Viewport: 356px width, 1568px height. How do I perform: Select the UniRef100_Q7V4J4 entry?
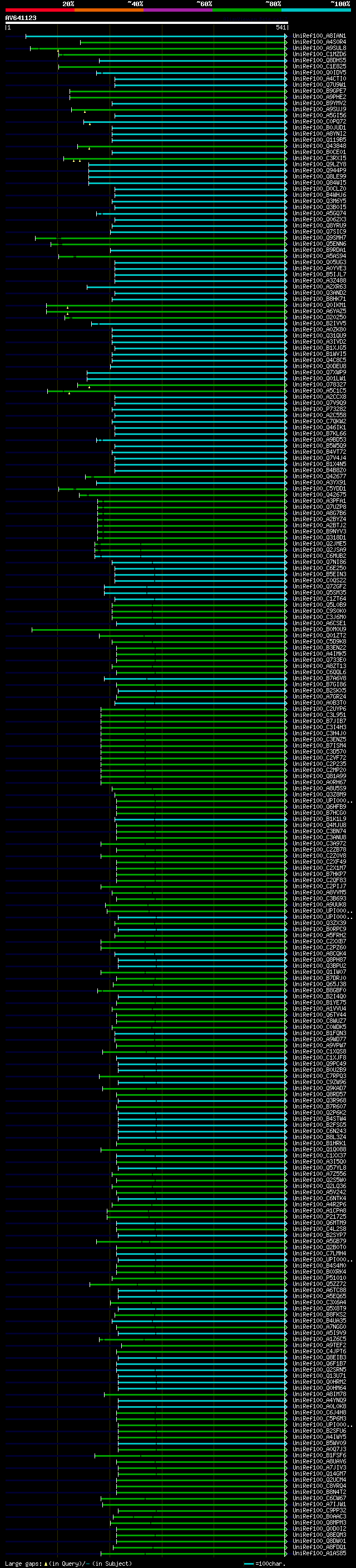[x=319, y=458]
